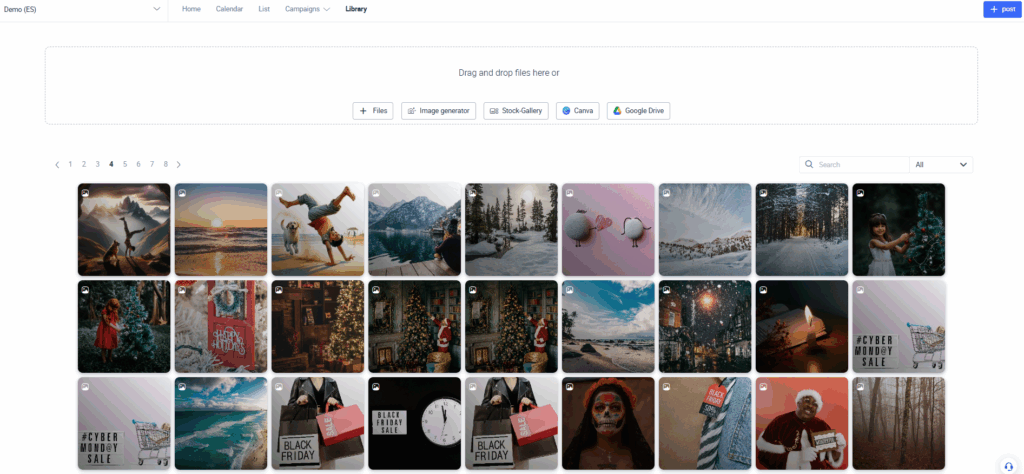Viewport: 1024px width, 474px height.
Task: Go to the previous page arrow
Action: pos(57,164)
